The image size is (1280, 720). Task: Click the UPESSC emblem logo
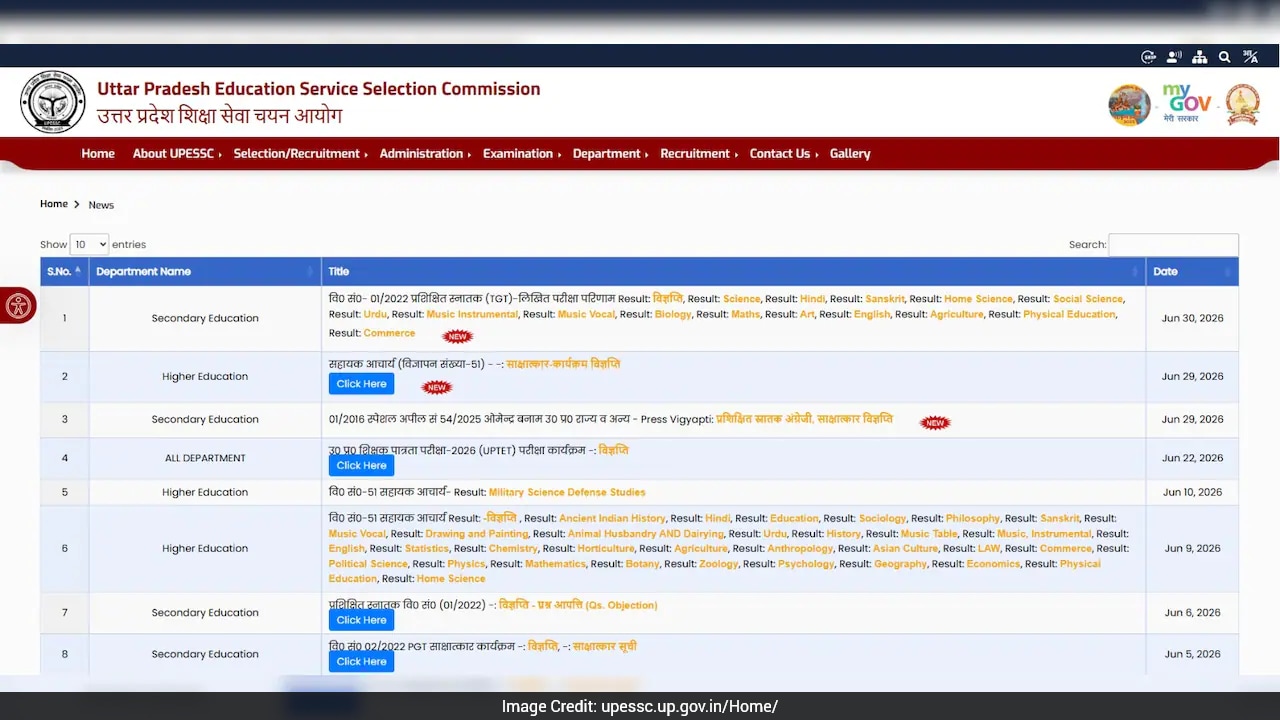click(53, 102)
